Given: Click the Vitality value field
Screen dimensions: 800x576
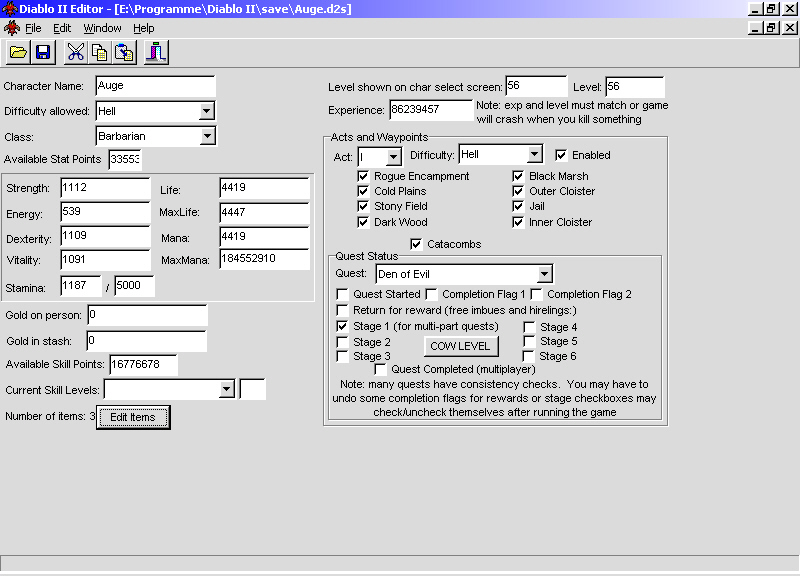Looking at the screenshot, I should click(x=105, y=260).
